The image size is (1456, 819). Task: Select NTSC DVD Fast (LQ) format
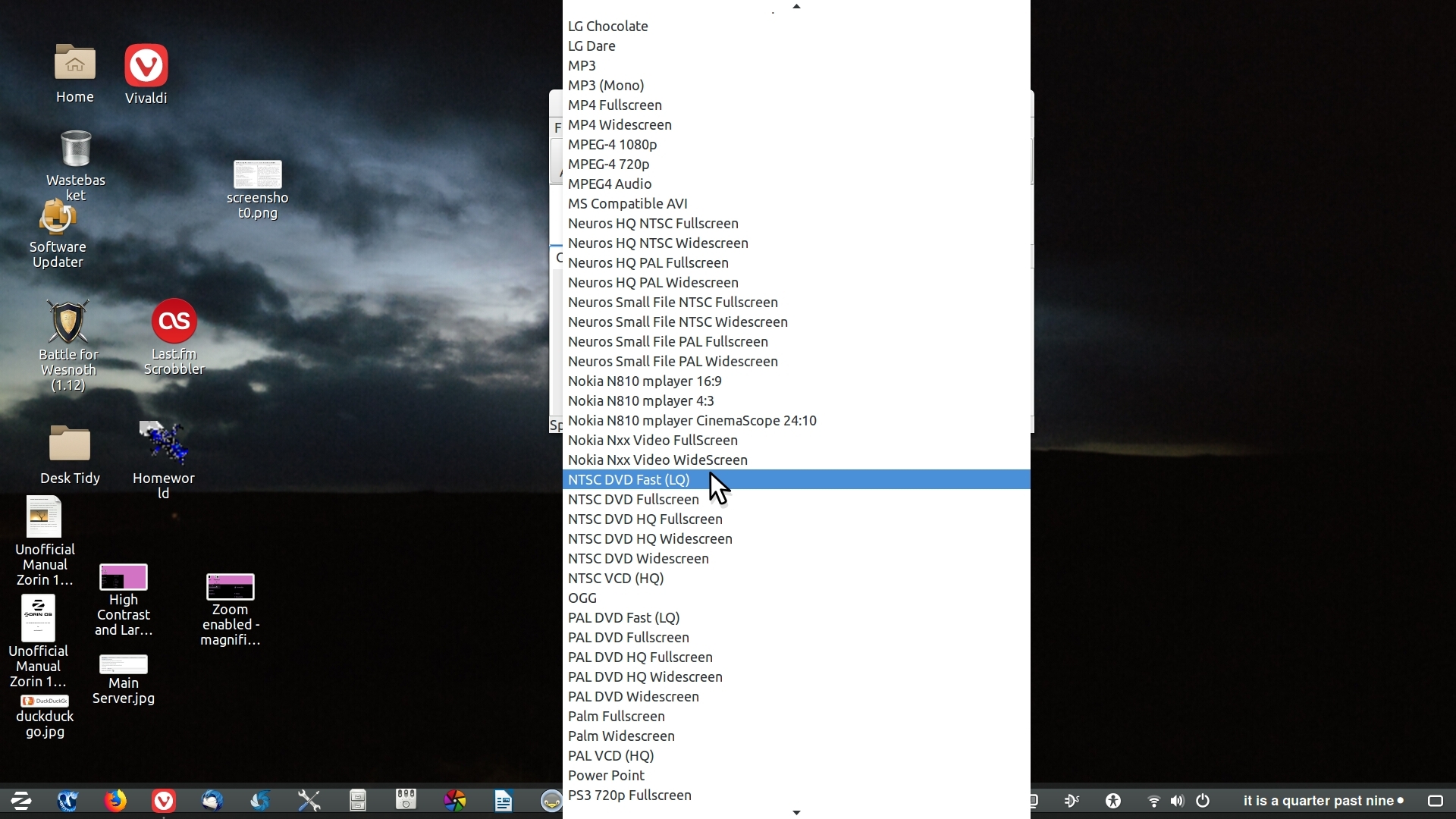[628, 479]
